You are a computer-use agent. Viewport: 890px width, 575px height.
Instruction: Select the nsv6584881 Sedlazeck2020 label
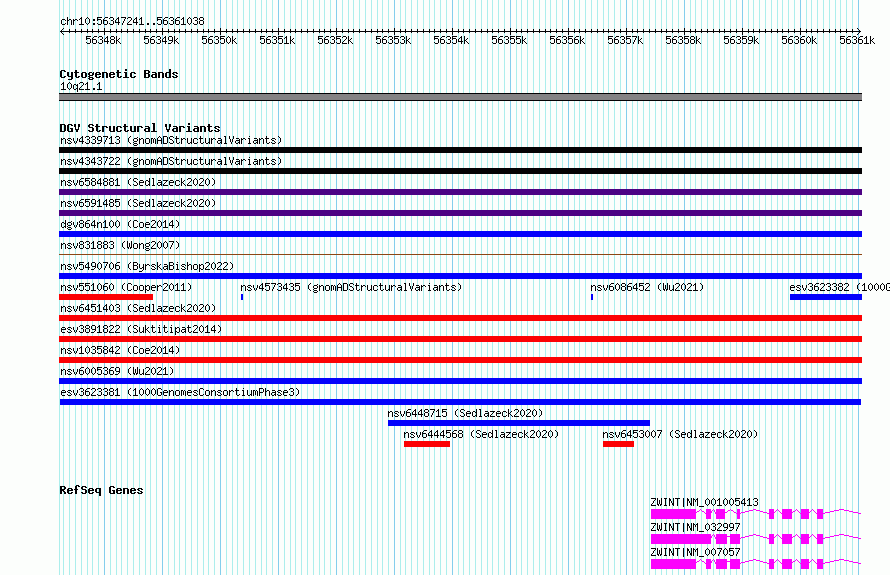tap(138, 182)
